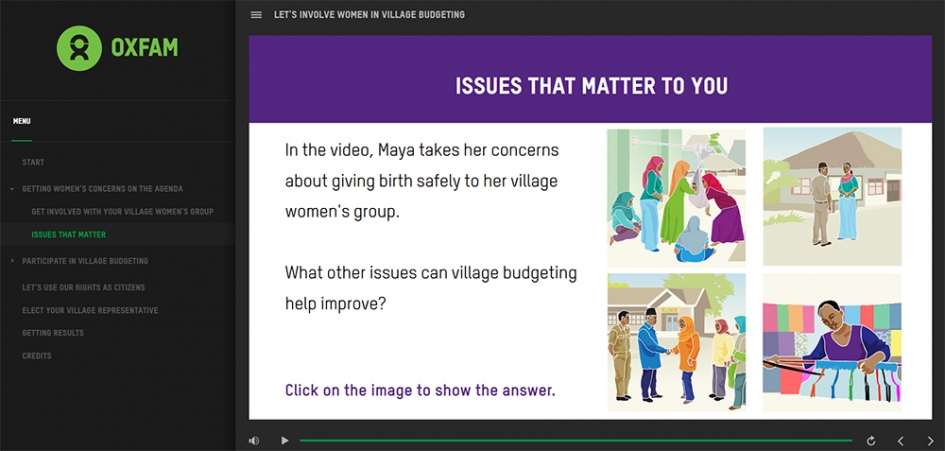This screenshot has height=451, width=945.
Task: Go to Getting Results section
Action: click(53, 333)
